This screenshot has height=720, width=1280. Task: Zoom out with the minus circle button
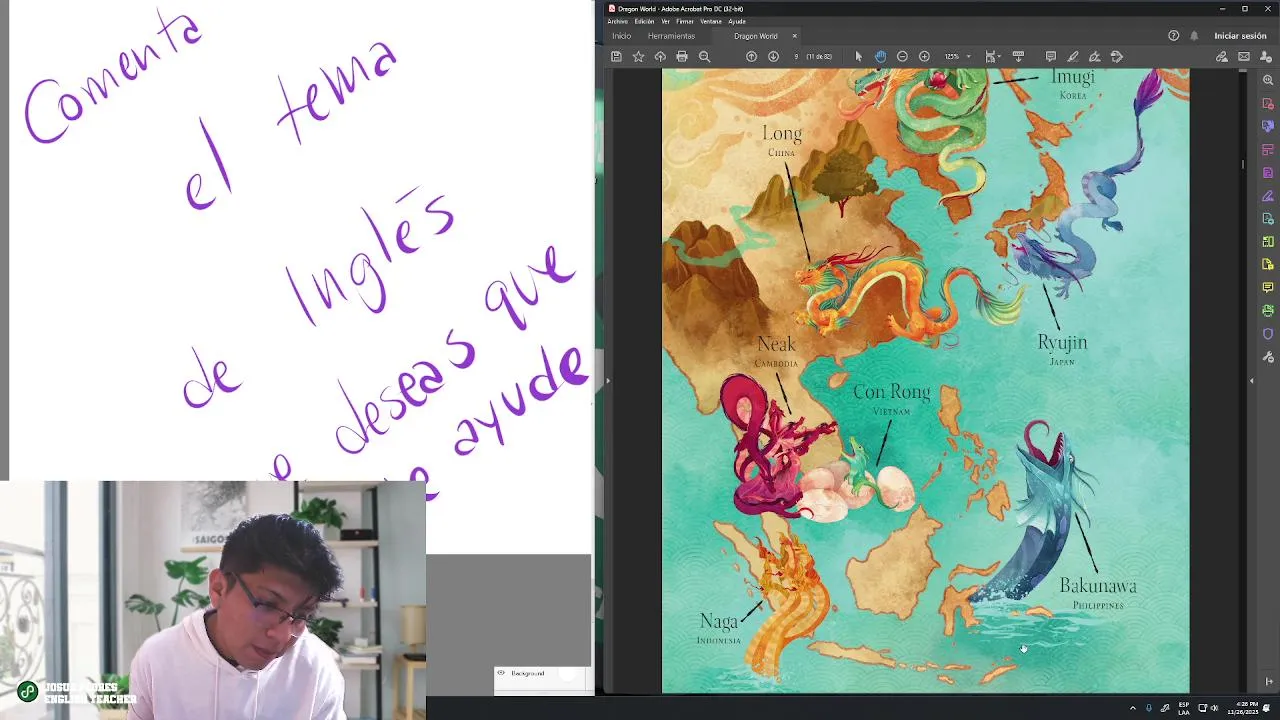click(x=902, y=57)
